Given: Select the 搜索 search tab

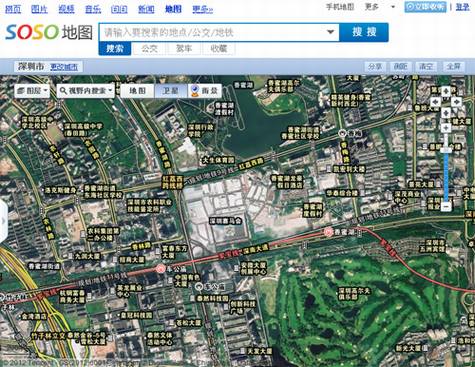Looking at the screenshot, I should (x=115, y=49).
